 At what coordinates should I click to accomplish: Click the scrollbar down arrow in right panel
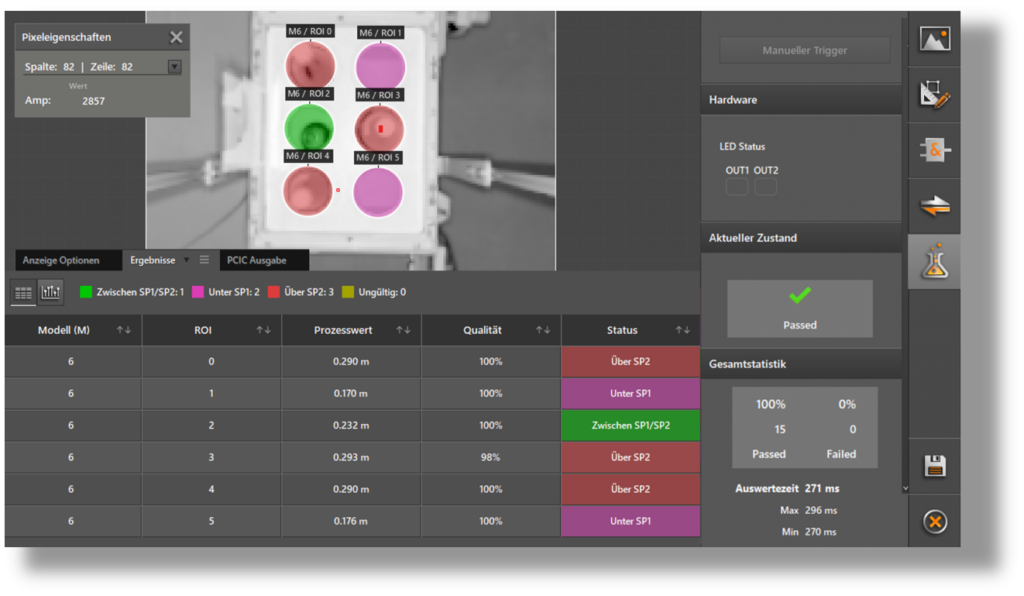coord(905,488)
